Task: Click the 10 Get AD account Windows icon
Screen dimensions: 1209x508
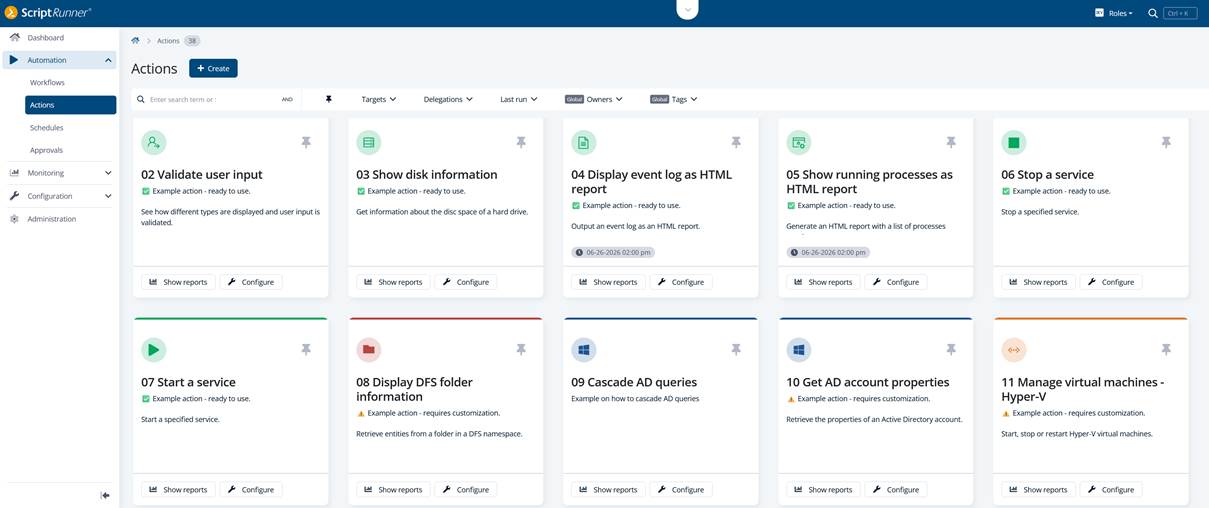Action: tap(798, 350)
